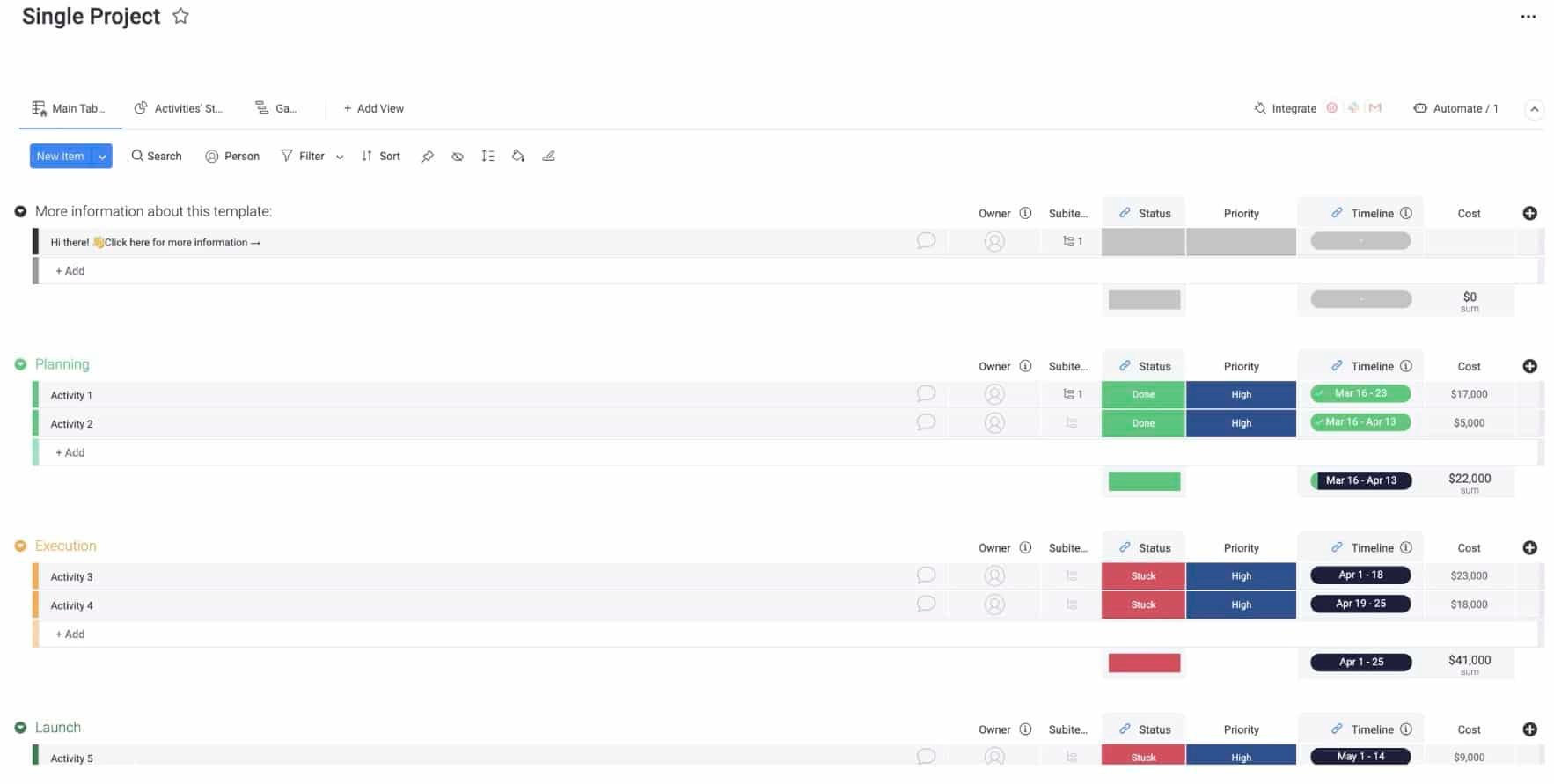
Task: Open New Item dropdown arrow
Action: tap(102, 157)
